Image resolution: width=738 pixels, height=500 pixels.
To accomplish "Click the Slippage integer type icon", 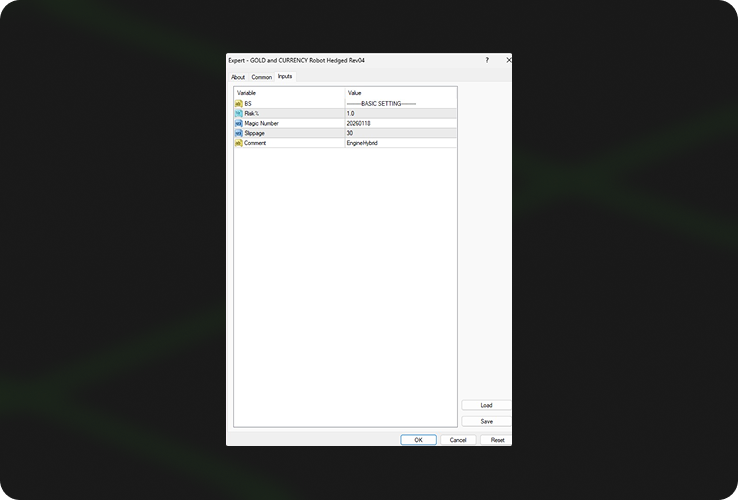I will click(x=239, y=133).
